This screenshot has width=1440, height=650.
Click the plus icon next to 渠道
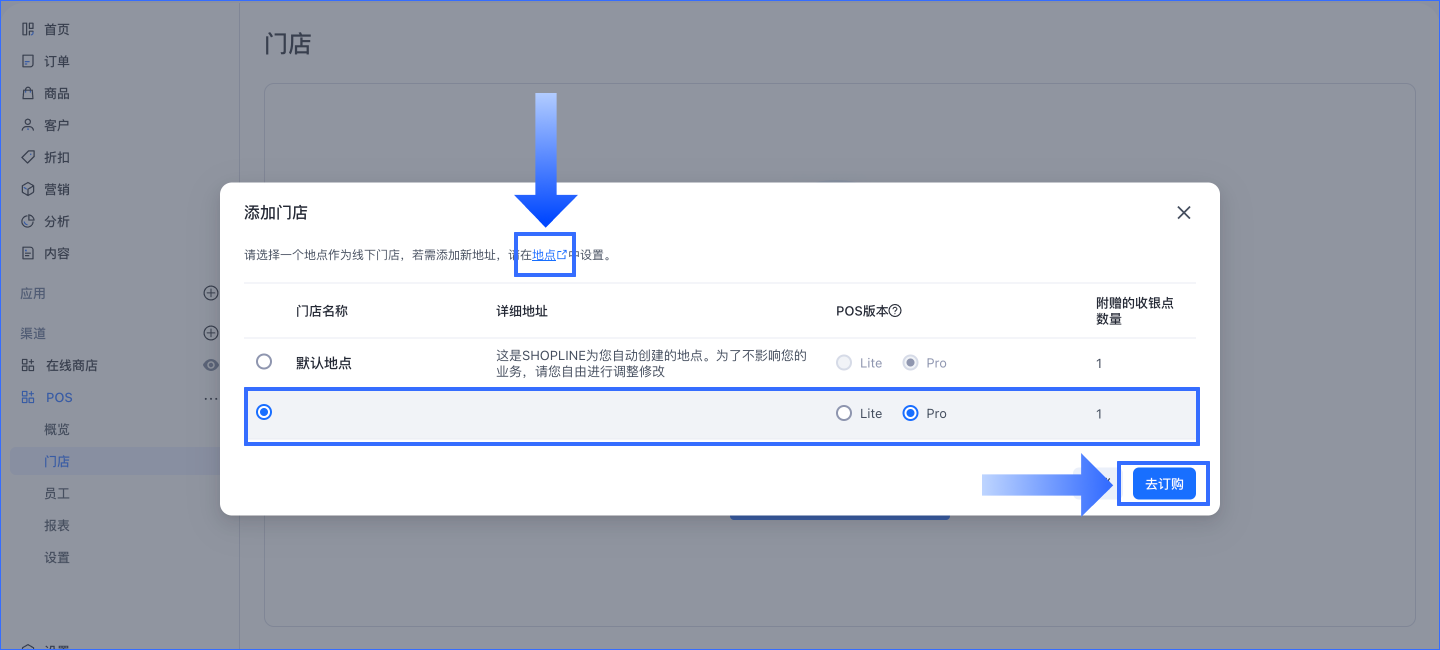(x=211, y=333)
